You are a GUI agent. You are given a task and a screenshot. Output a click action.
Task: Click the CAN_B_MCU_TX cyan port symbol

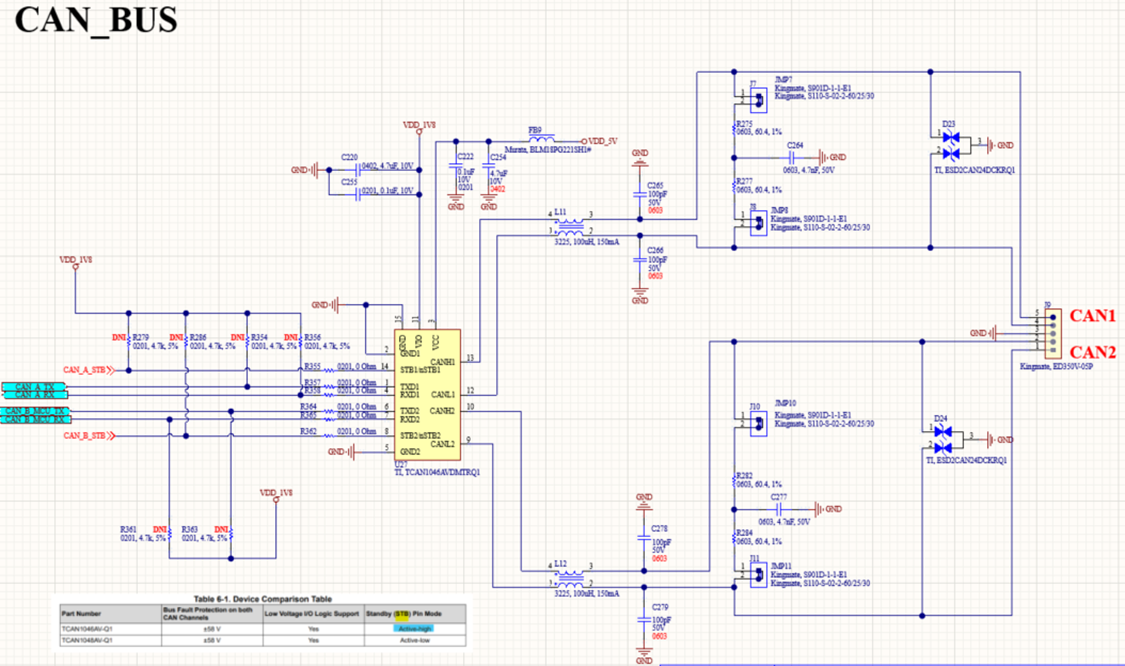pyautogui.click(x=34, y=411)
